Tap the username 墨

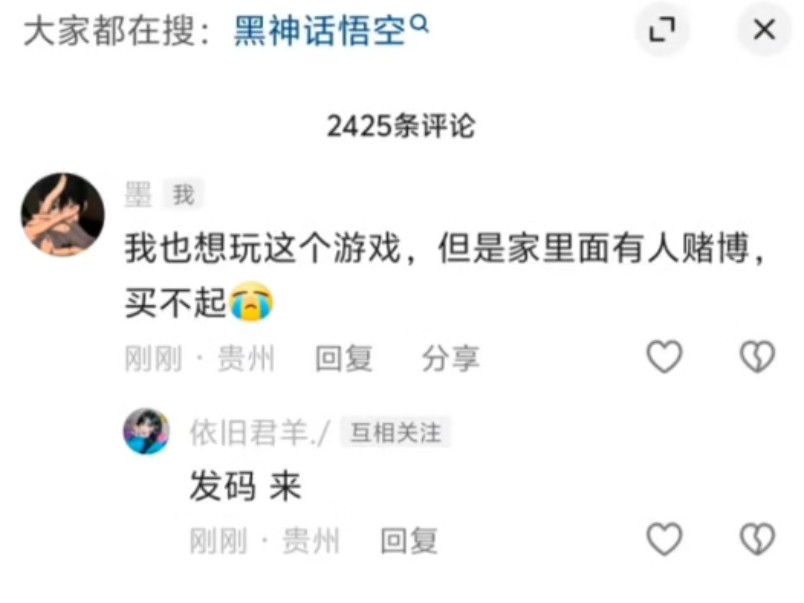[x=138, y=194]
